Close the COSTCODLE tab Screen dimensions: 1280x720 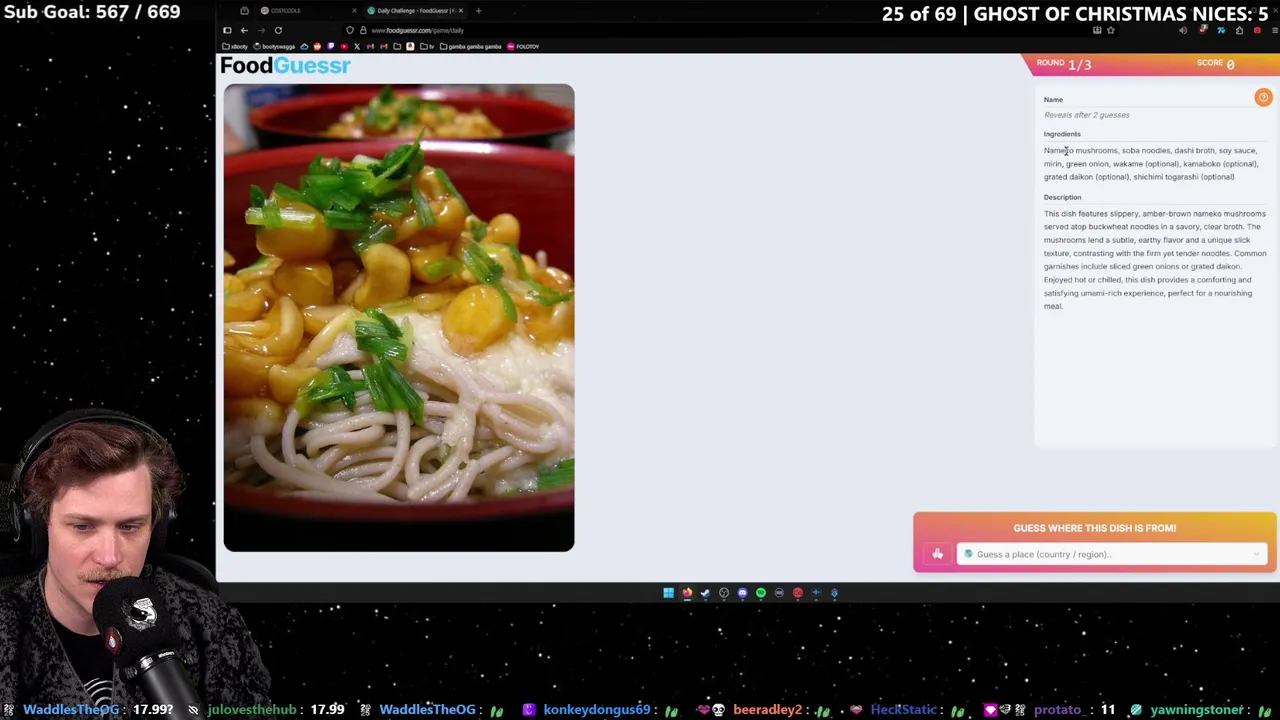point(354,11)
